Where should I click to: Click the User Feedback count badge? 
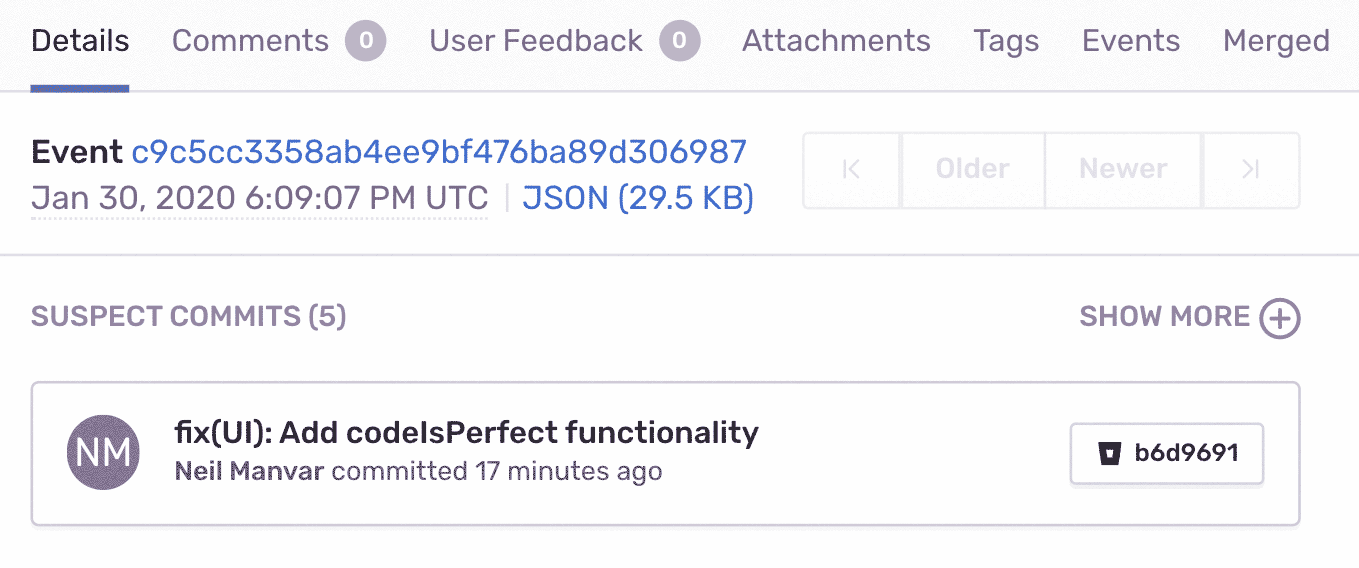pyautogui.click(x=680, y=41)
